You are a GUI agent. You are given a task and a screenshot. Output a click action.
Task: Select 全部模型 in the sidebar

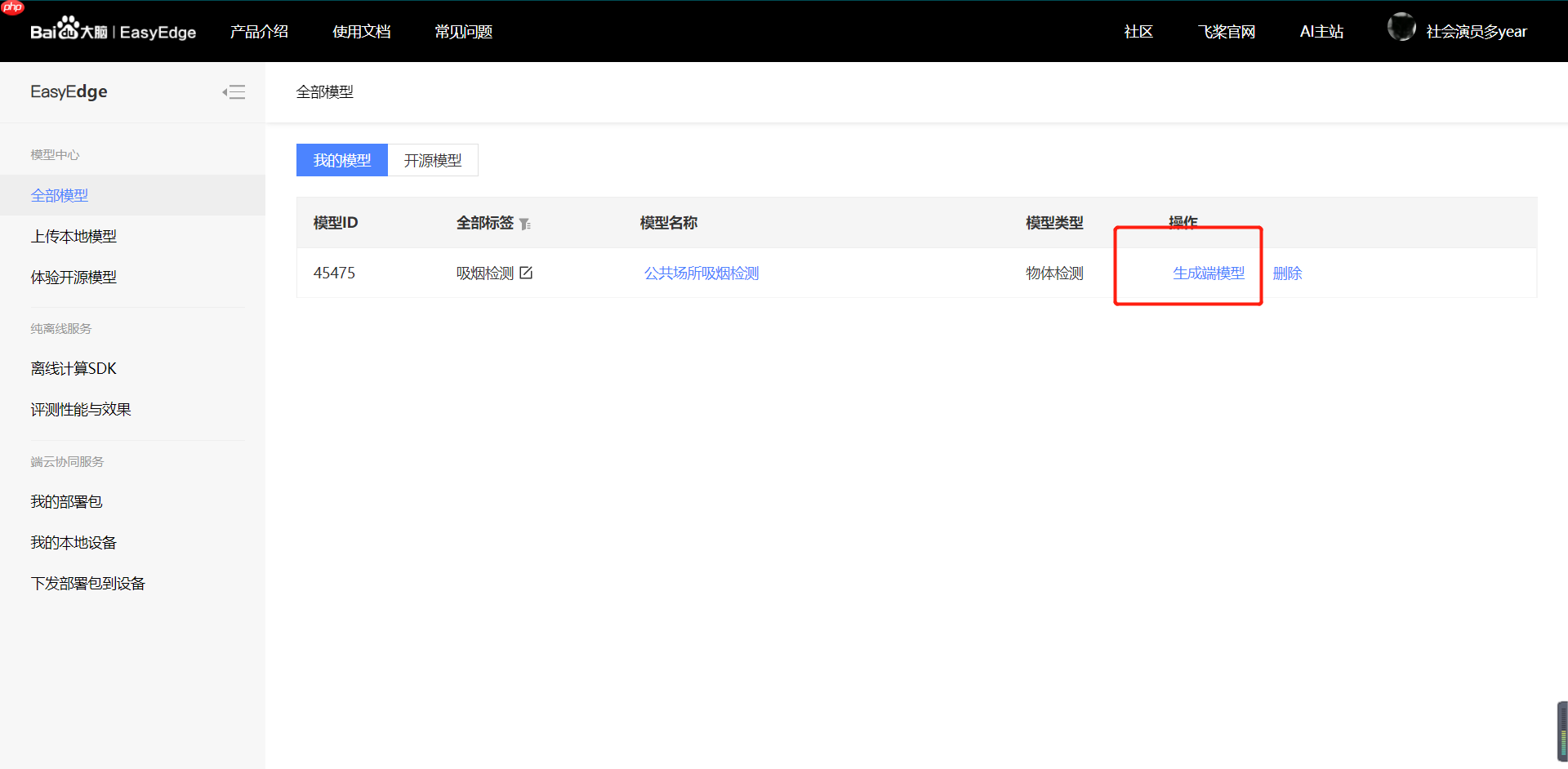[59, 195]
